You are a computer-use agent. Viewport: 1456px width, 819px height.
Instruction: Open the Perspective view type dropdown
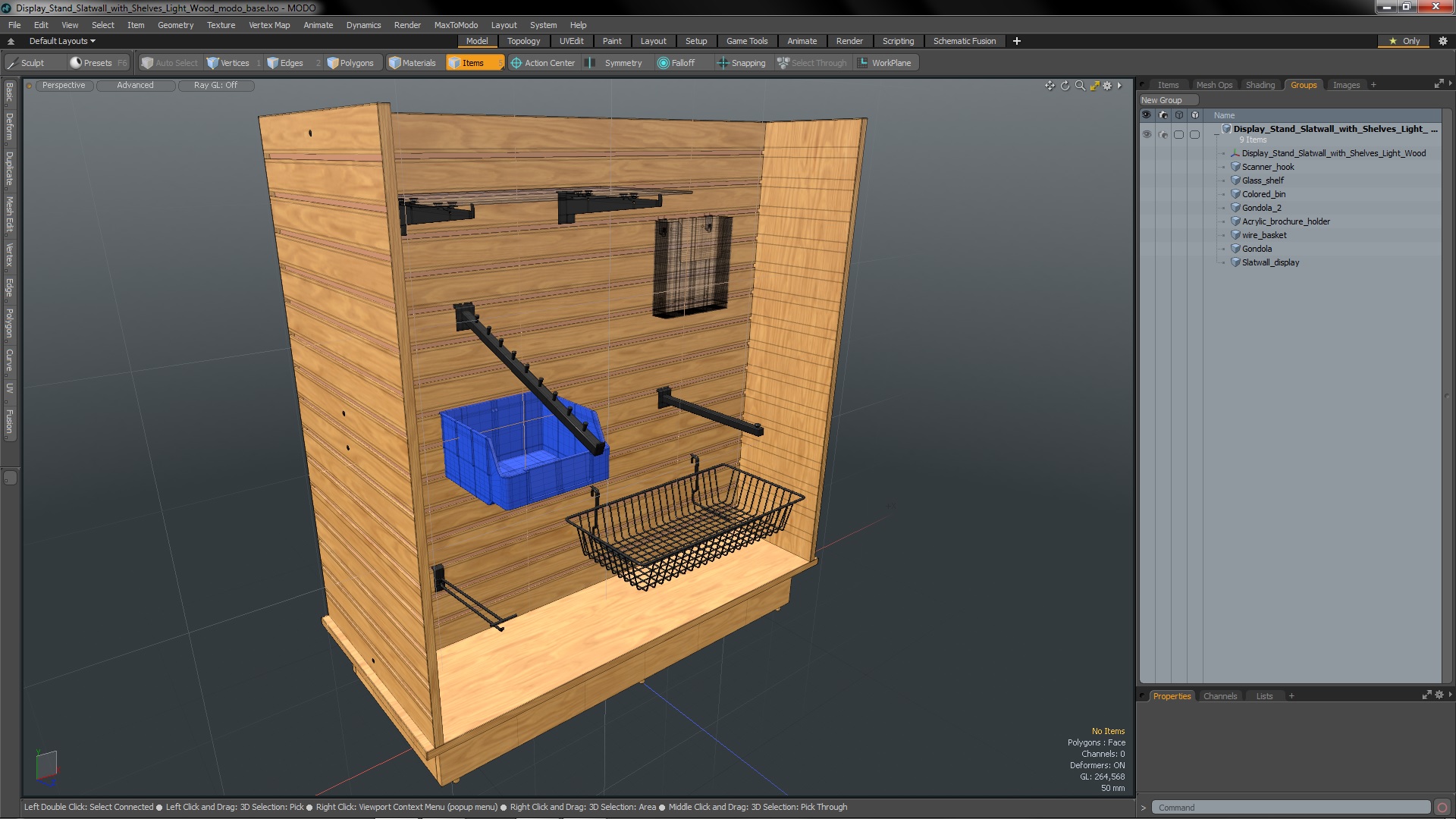pyautogui.click(x=64, y=85)
